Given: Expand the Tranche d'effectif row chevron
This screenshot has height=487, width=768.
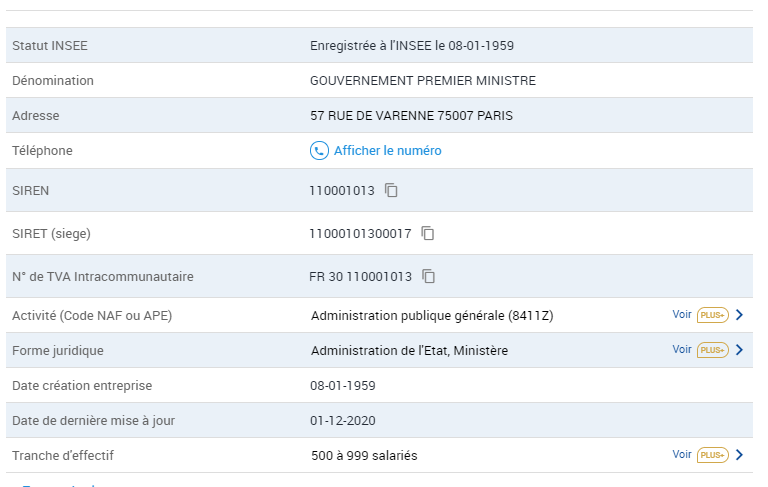Looking at the screenshot, I should (740, 454).
